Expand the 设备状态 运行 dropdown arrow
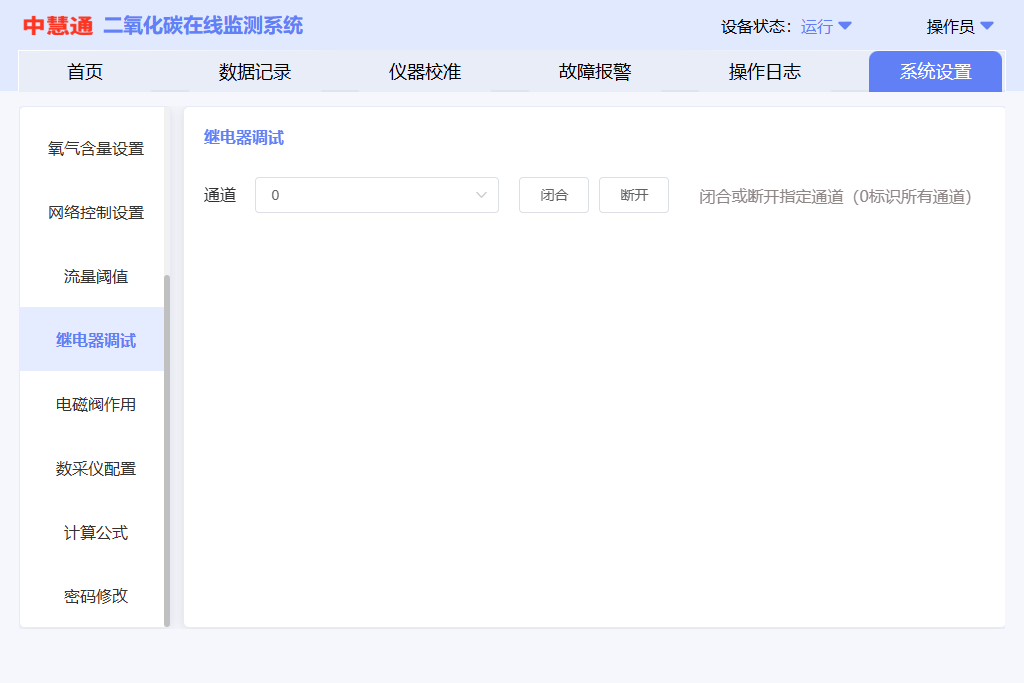The width and height of the screenshot is (1024, 683). point(845,26)
